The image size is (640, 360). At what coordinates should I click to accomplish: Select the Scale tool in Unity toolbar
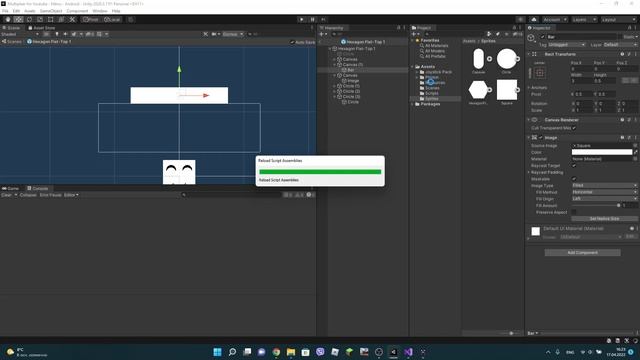pos(40,20)
